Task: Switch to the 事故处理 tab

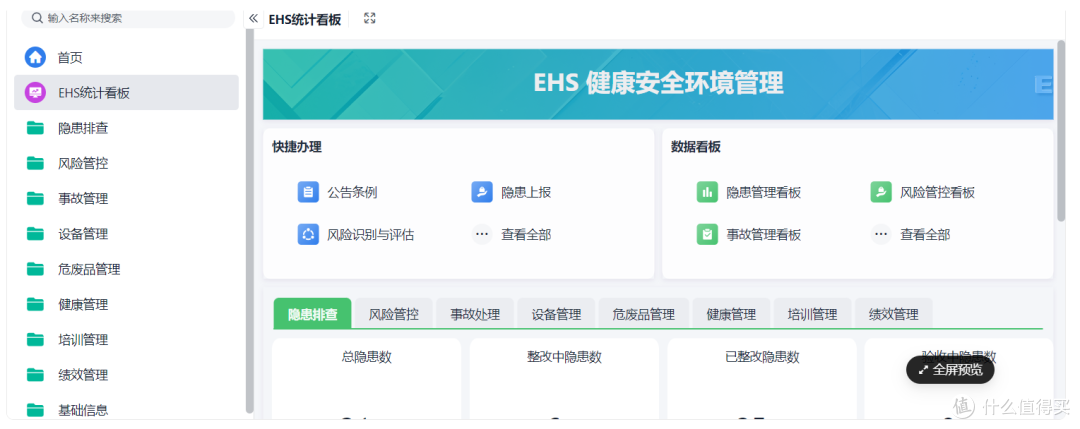Action: 475,314
